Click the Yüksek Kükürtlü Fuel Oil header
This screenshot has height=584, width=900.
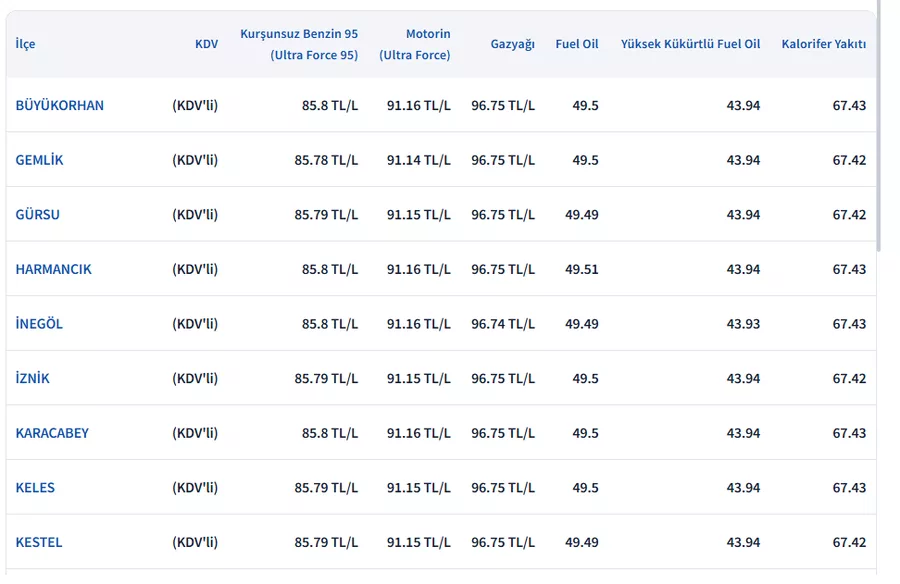[x=690, y=44]
